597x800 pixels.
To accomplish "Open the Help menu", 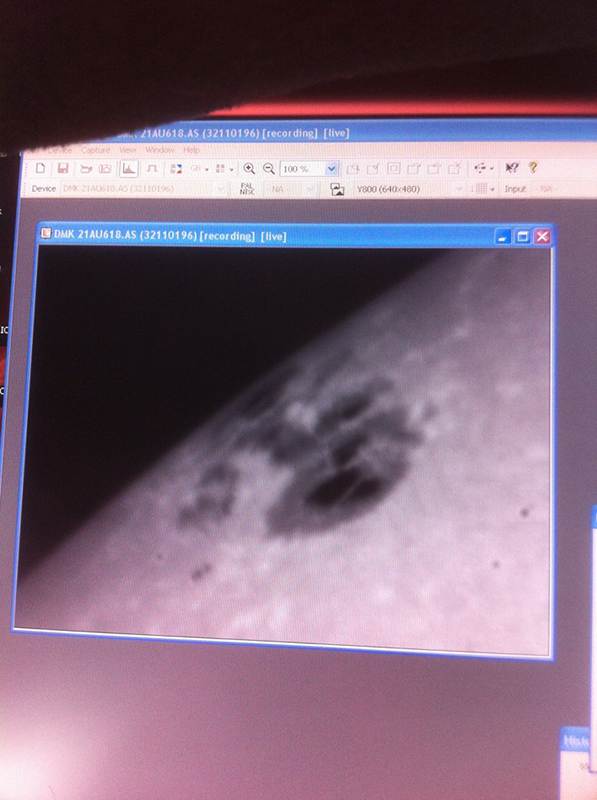I will (x=191, y=150).
